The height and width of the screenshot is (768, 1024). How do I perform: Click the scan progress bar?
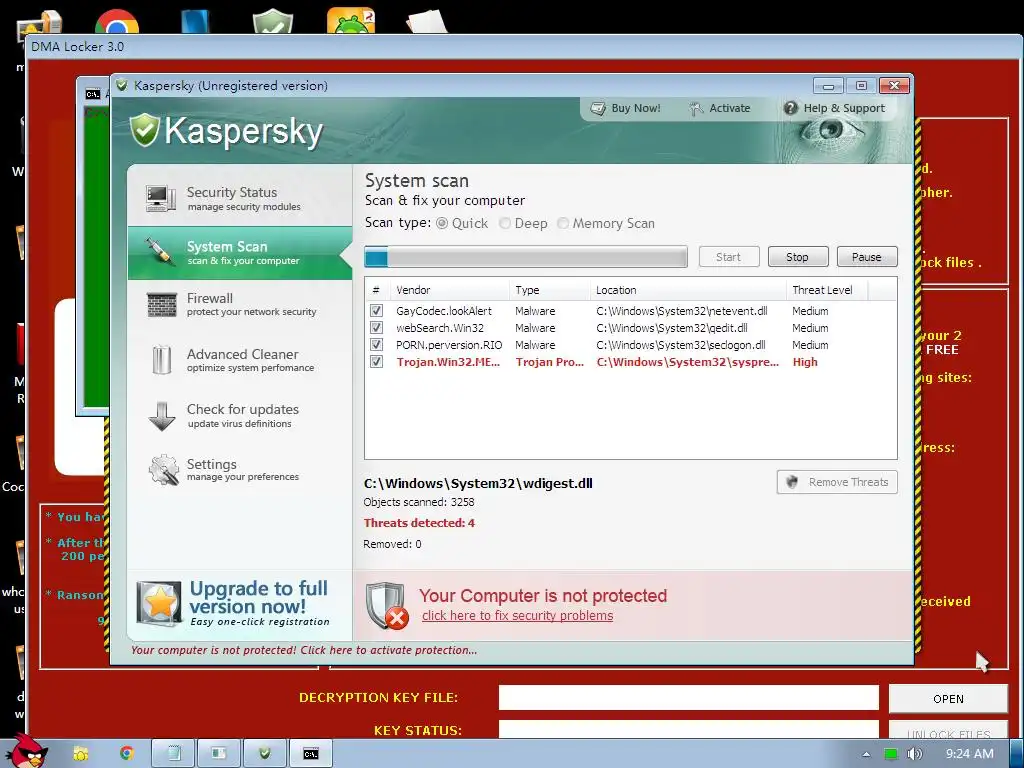click(526, 257)
